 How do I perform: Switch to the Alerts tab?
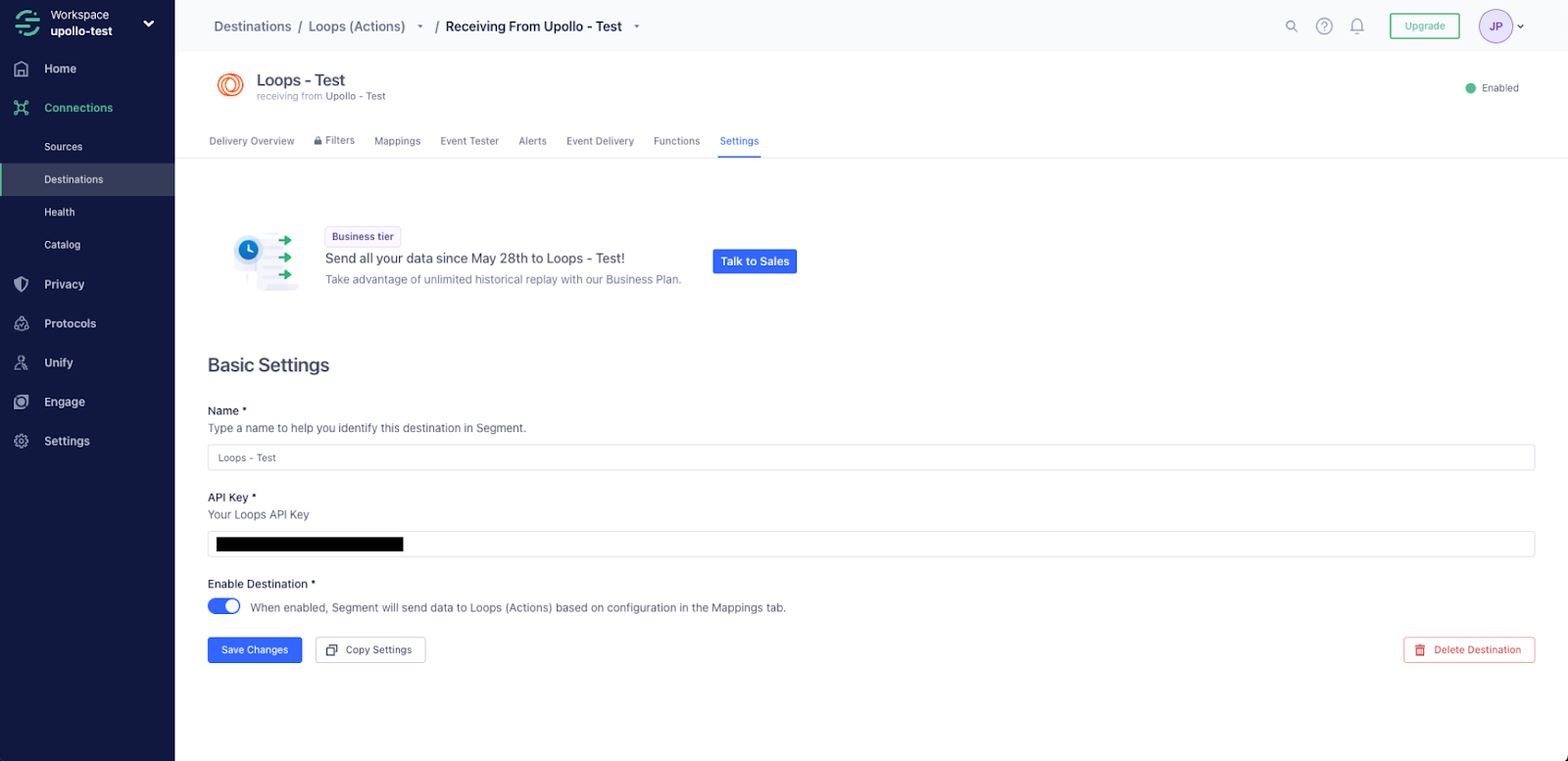point(532,141)
